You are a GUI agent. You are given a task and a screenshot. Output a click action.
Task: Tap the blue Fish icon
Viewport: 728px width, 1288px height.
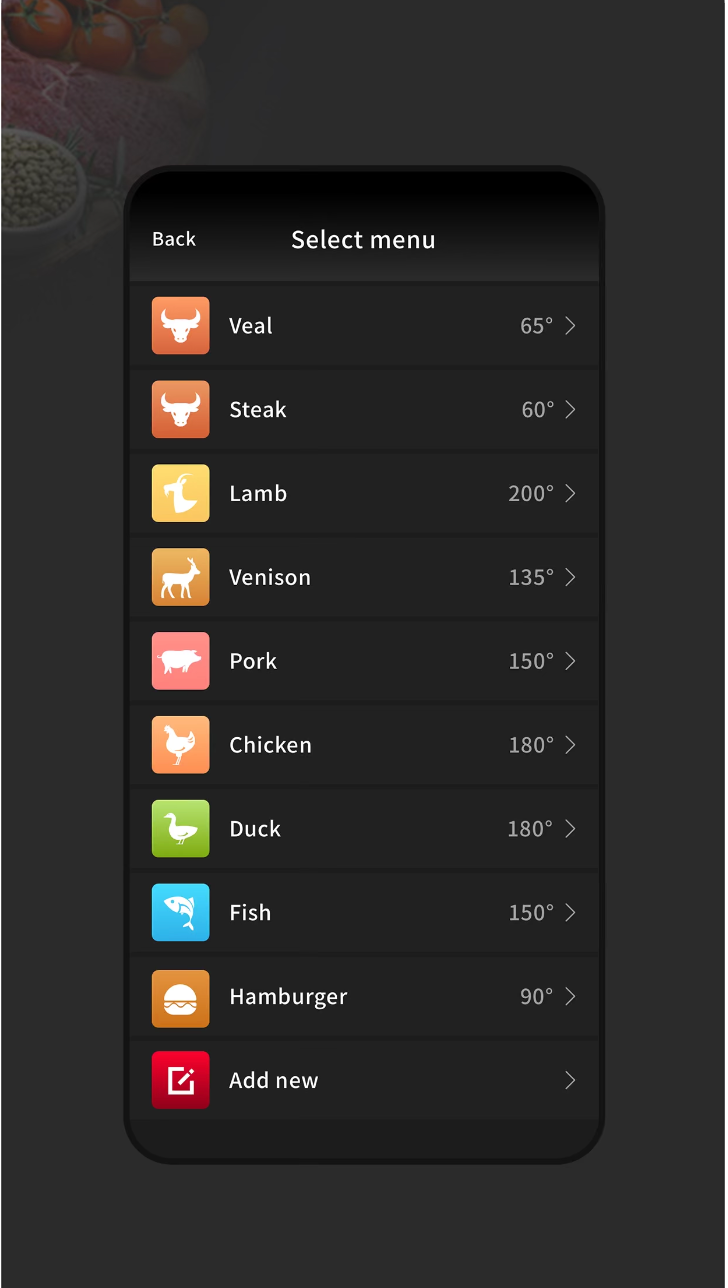point(181,913)
